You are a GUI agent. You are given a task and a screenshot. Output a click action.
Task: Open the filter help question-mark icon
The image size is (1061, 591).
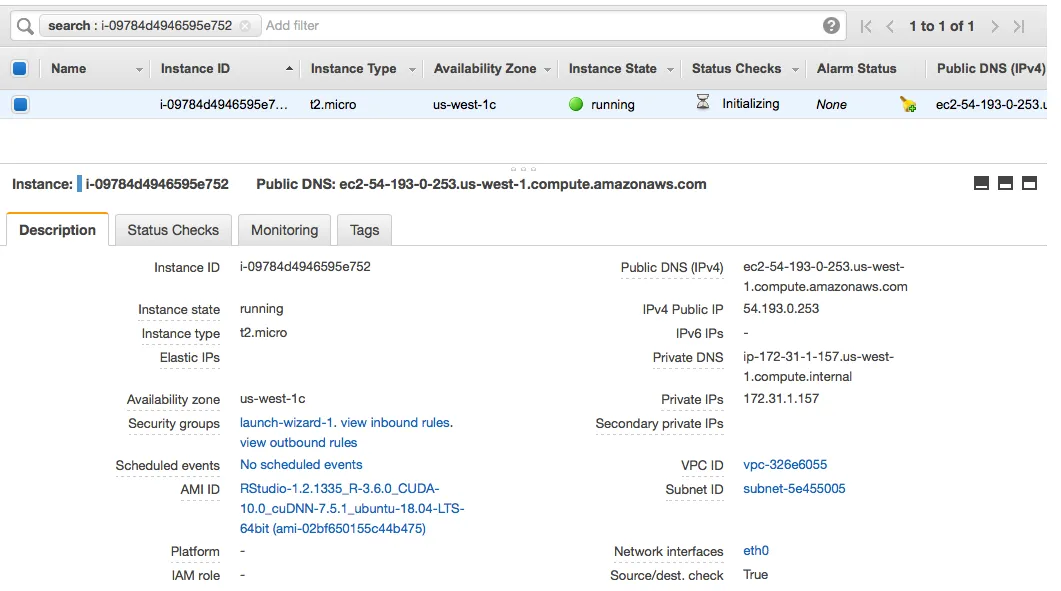pyautogui.click(x=831, y=26)
